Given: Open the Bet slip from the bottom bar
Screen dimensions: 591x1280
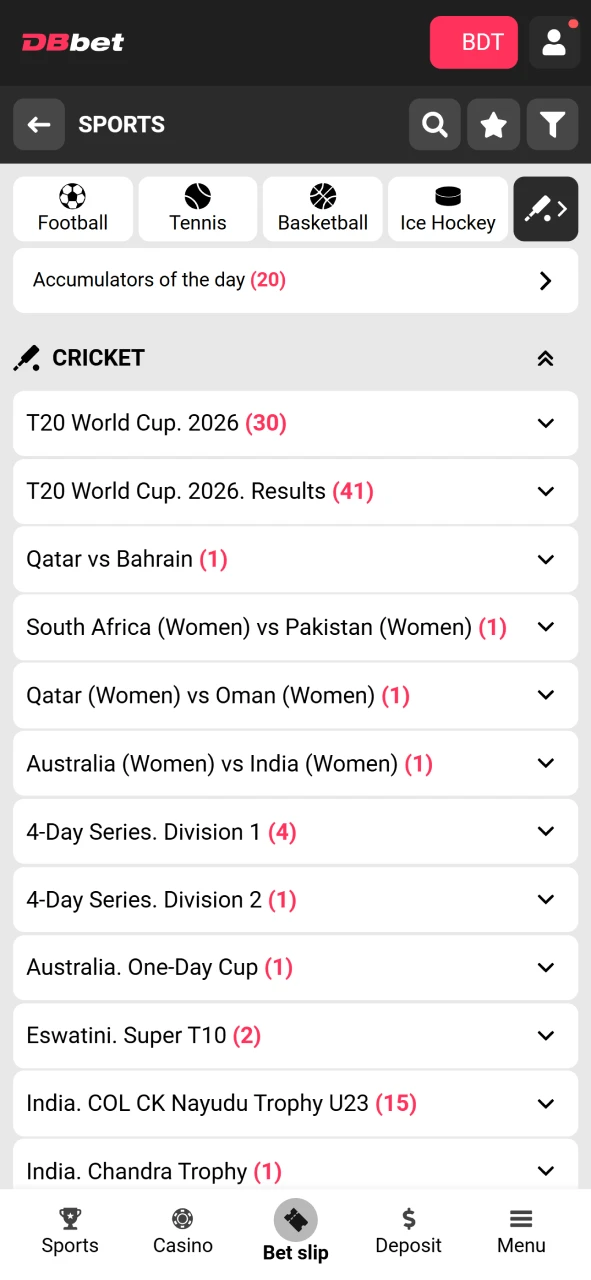Looking at the screenshot, I should (295, 1230).
